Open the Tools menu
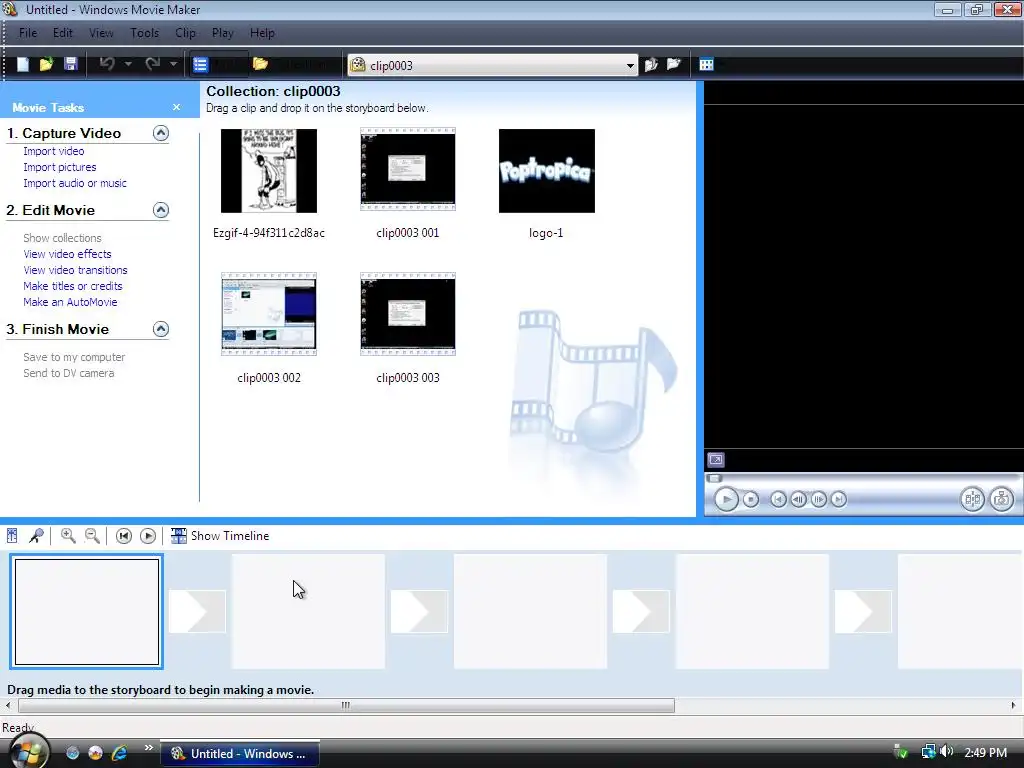This screenshot has height=768, width=1024. tap(144, 33)
